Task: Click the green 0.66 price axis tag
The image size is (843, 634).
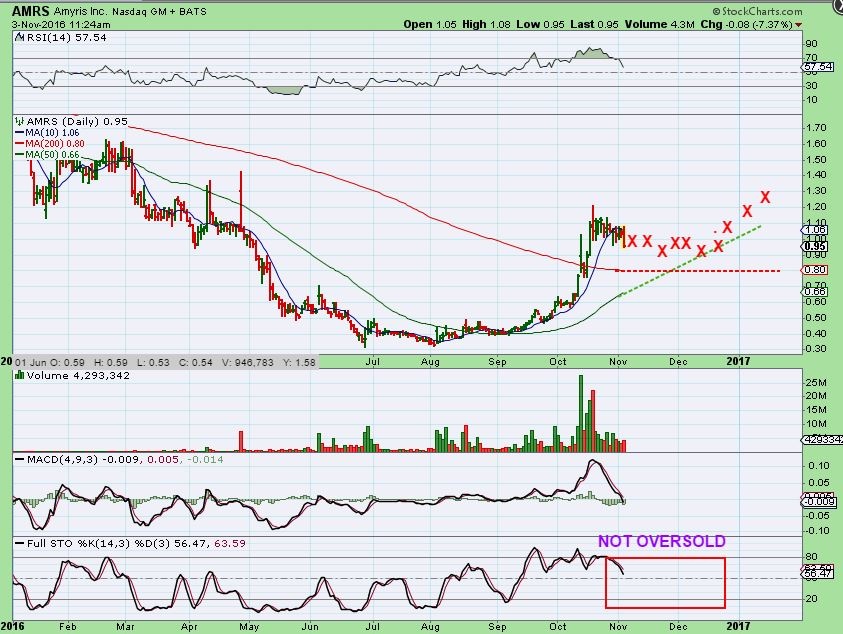Action: (x=813, y=292)
